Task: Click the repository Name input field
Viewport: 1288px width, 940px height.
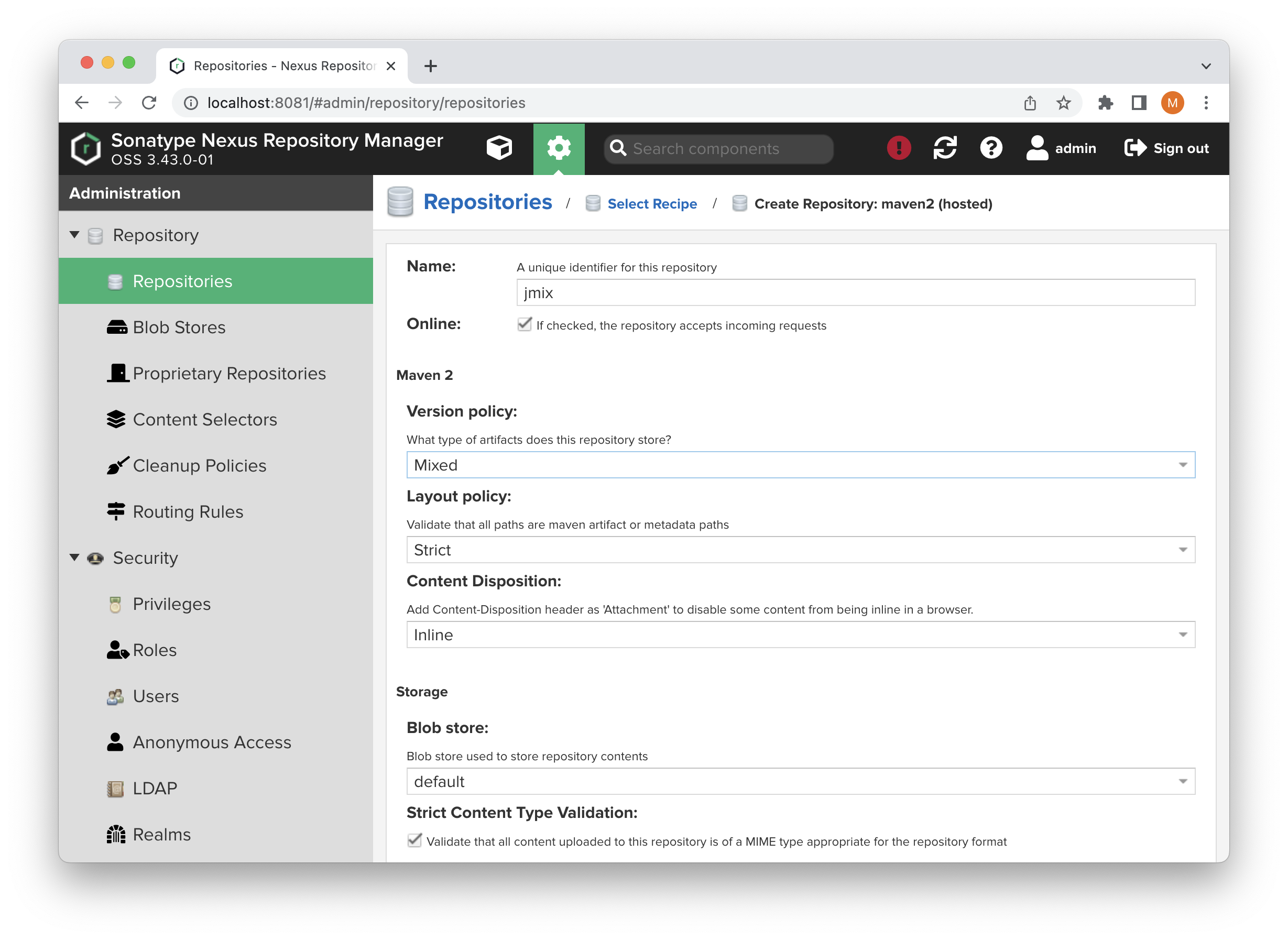Action: click(x=855, y=292)
